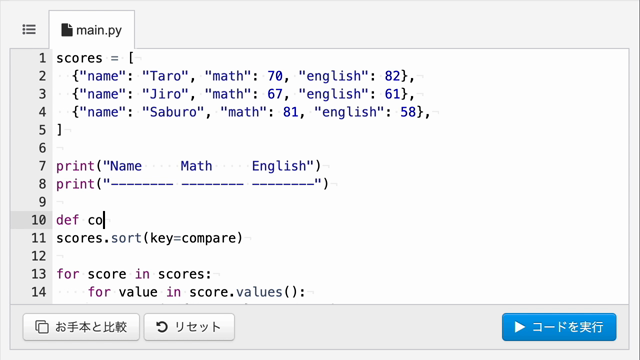Viewport: 640px width, 360px height.
Task: Click the circular arrow reset icon
Action: (x=162, y=327)
